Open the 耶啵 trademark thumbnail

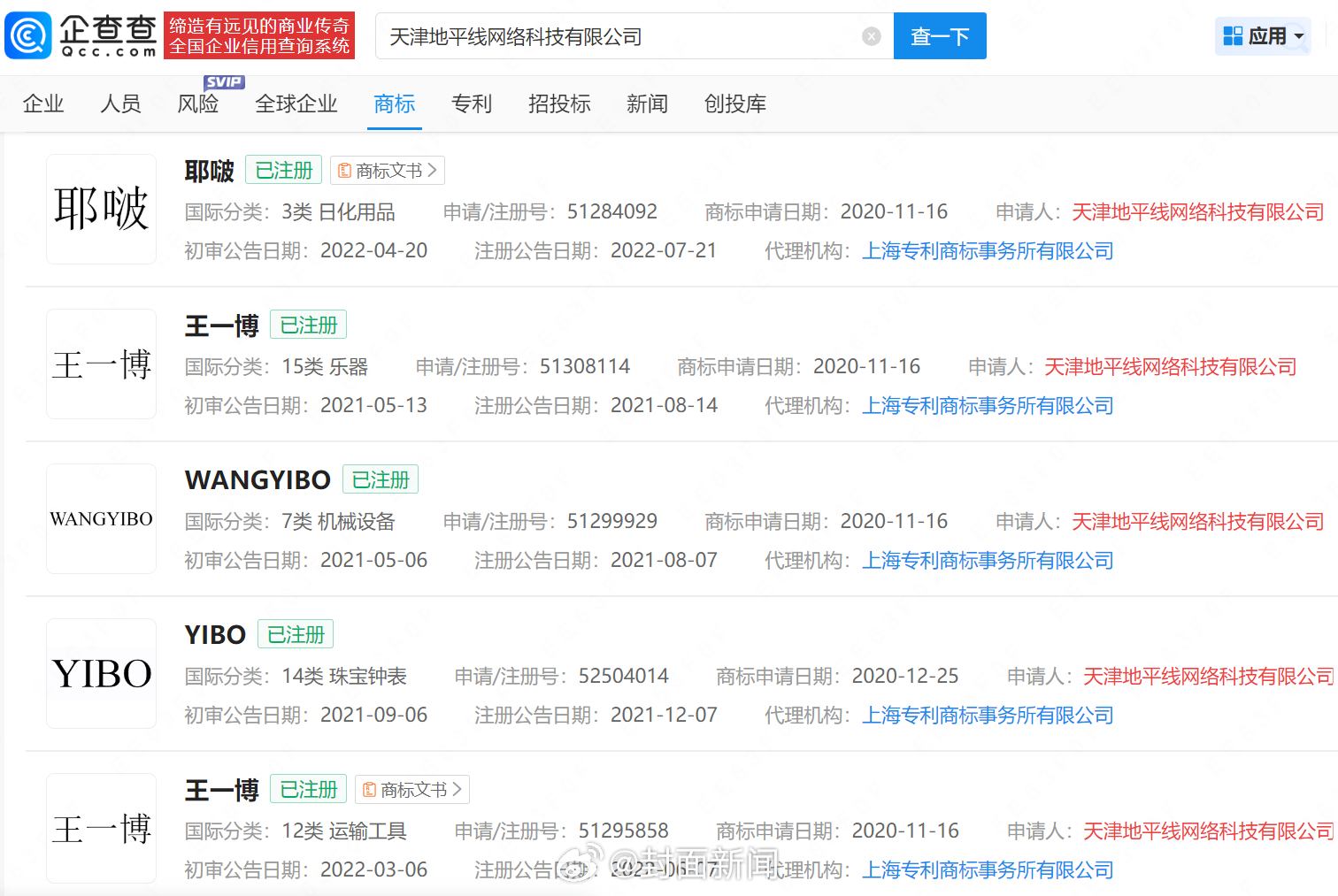[102, 209]
